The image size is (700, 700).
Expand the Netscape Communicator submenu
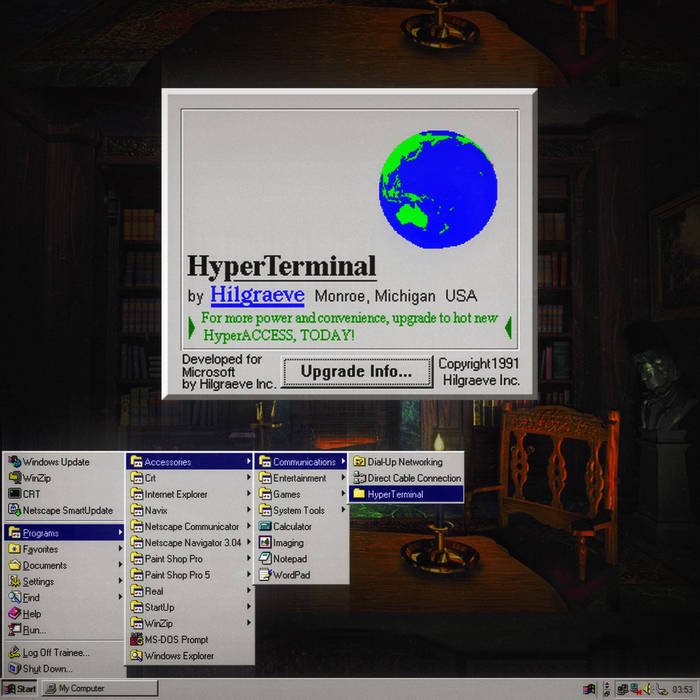click(x=191, y=526)
